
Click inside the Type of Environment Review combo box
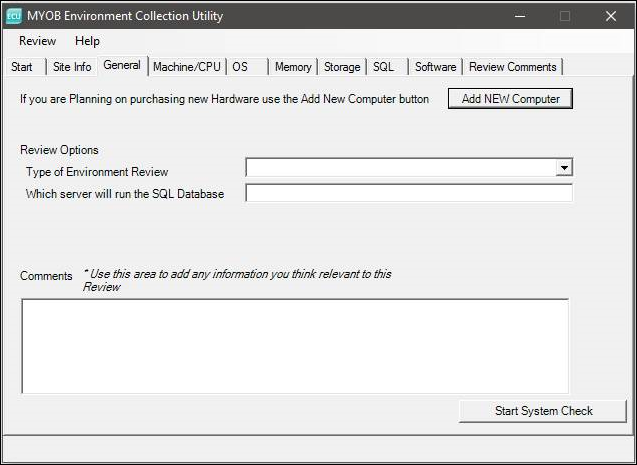(400, 168)
